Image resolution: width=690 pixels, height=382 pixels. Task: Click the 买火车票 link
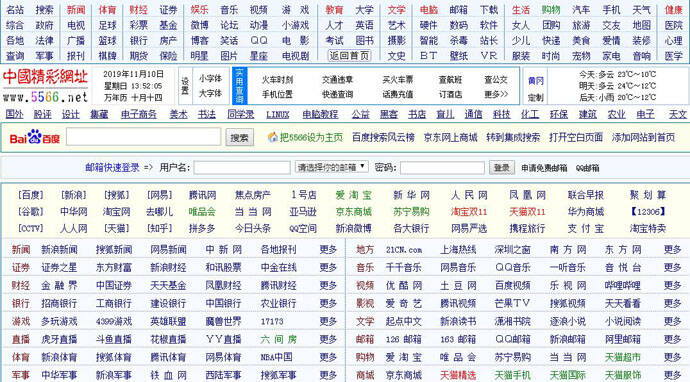(398, 80)
